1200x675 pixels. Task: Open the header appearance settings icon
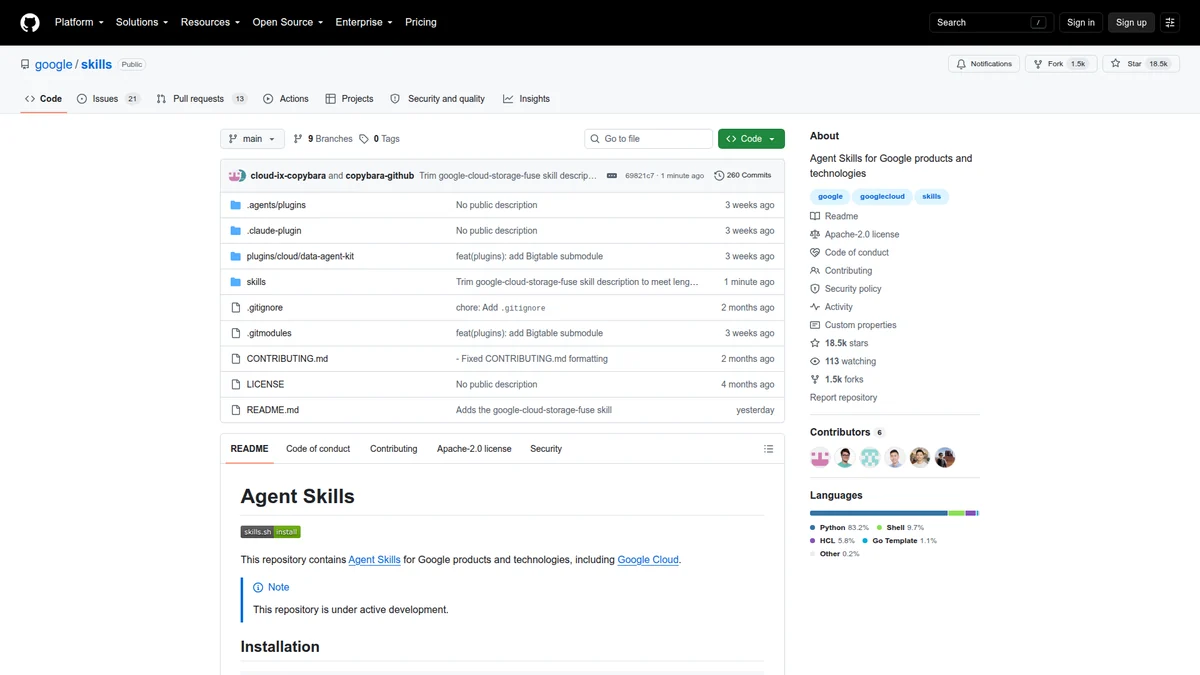pos(1170,22)
